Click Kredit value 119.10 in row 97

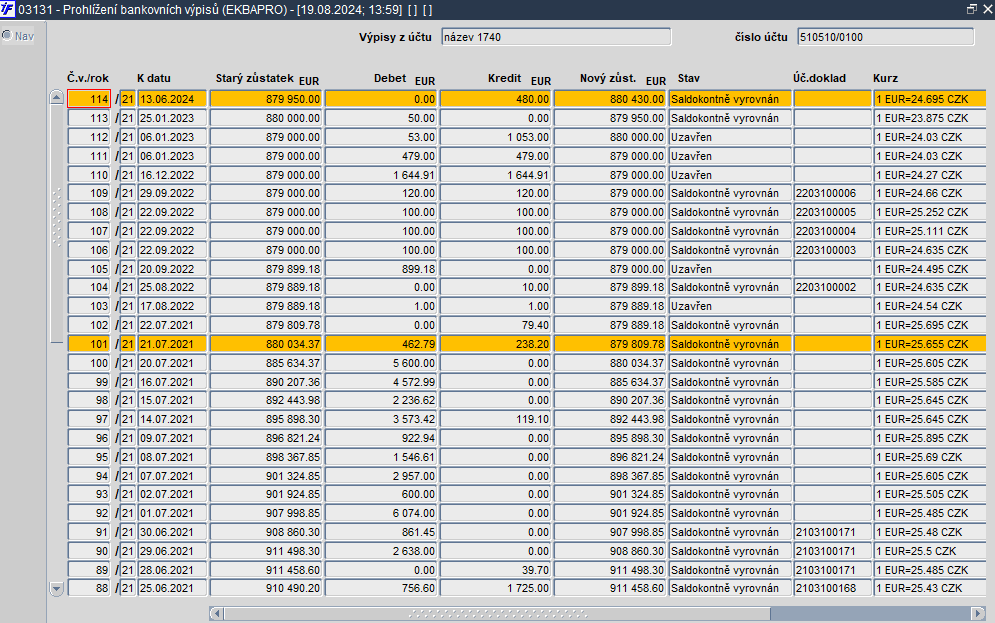(x=496, y=419)
